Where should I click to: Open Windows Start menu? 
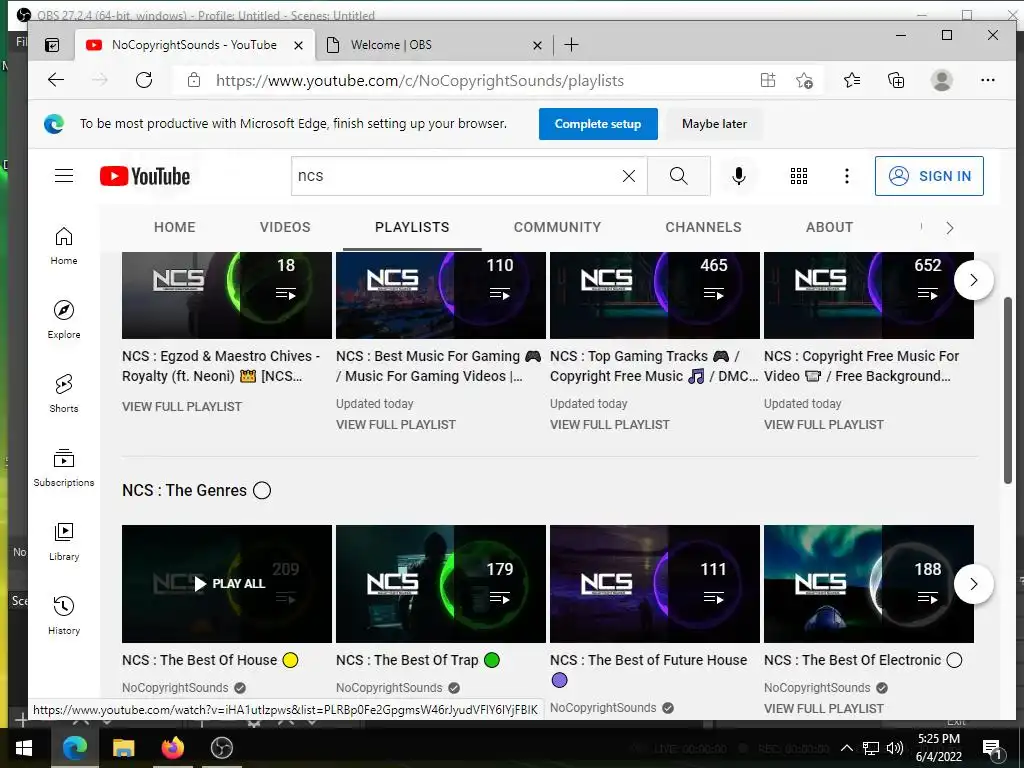point(24,748)
